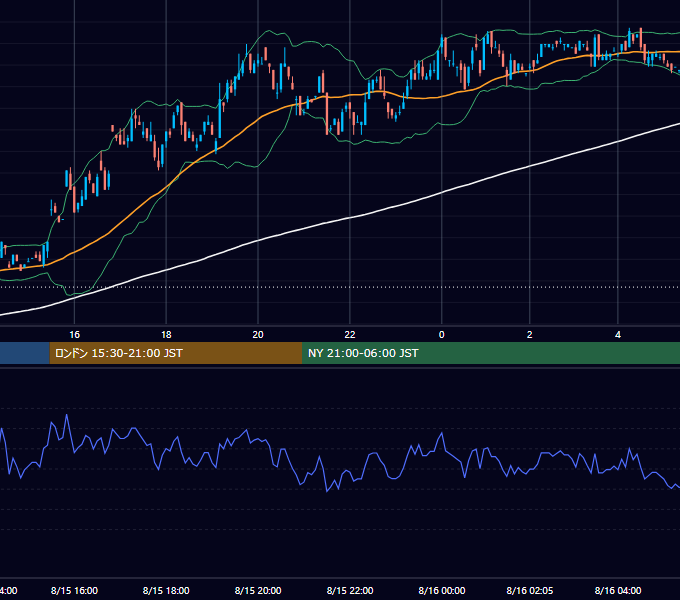This screenshot has width=680, height=600.
Task: Click the '2' hour label on price chart axis
Action: 530,334
